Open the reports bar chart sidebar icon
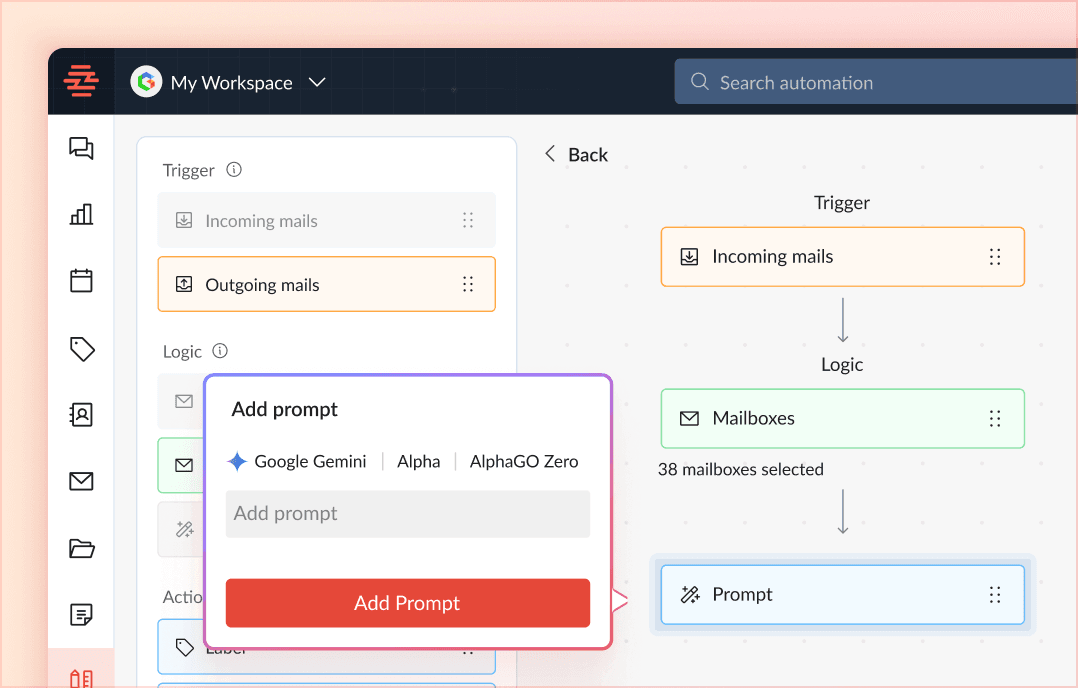The image size is (1078, 688). (81, 214)
